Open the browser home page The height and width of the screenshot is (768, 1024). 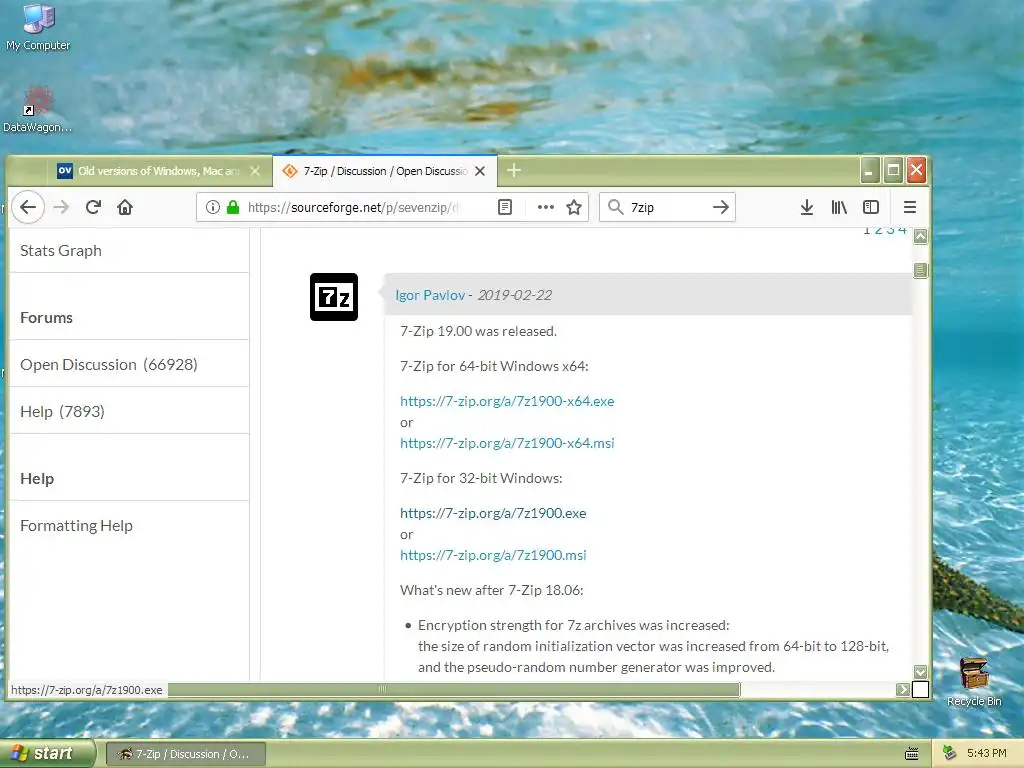click(x=125, y=207)
